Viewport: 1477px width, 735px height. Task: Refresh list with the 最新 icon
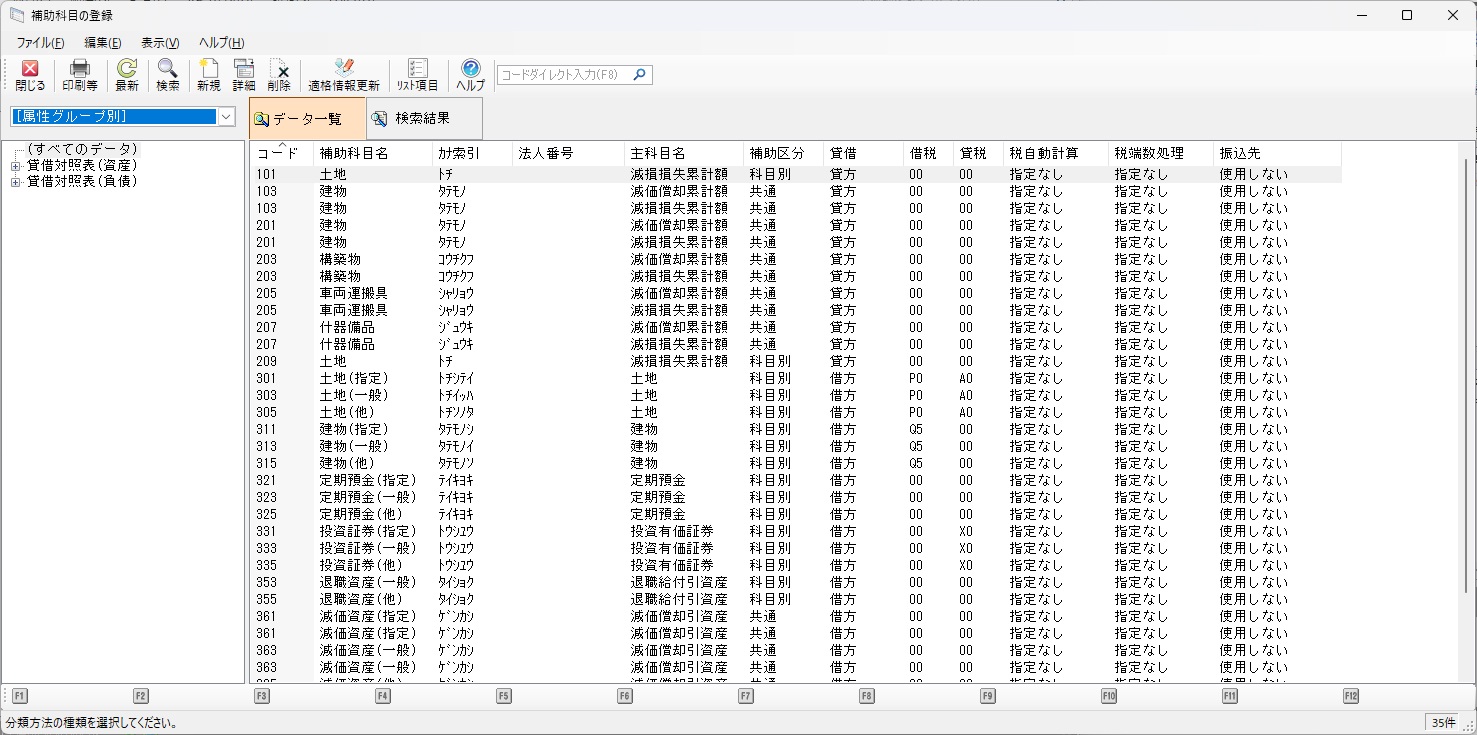pyautogui.click(x=127, y=75)
